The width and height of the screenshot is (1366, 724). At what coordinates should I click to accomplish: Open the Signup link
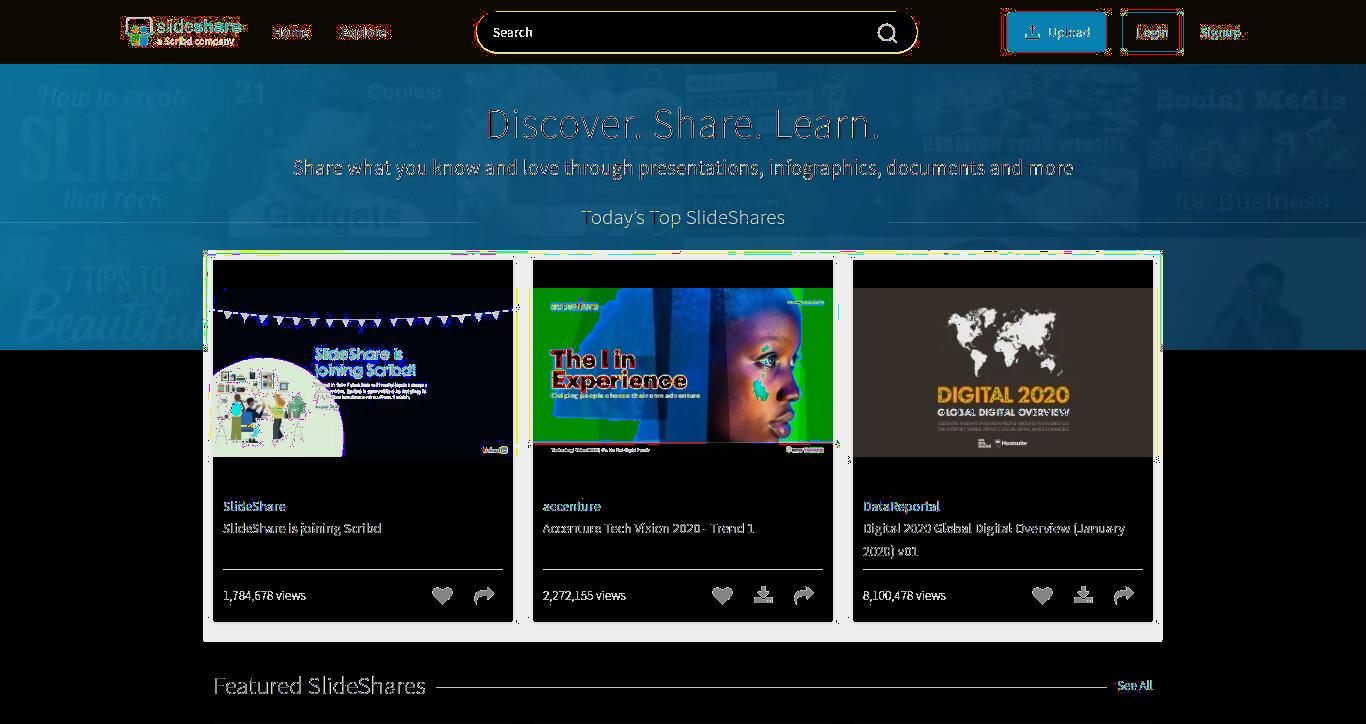[1220, 32]
